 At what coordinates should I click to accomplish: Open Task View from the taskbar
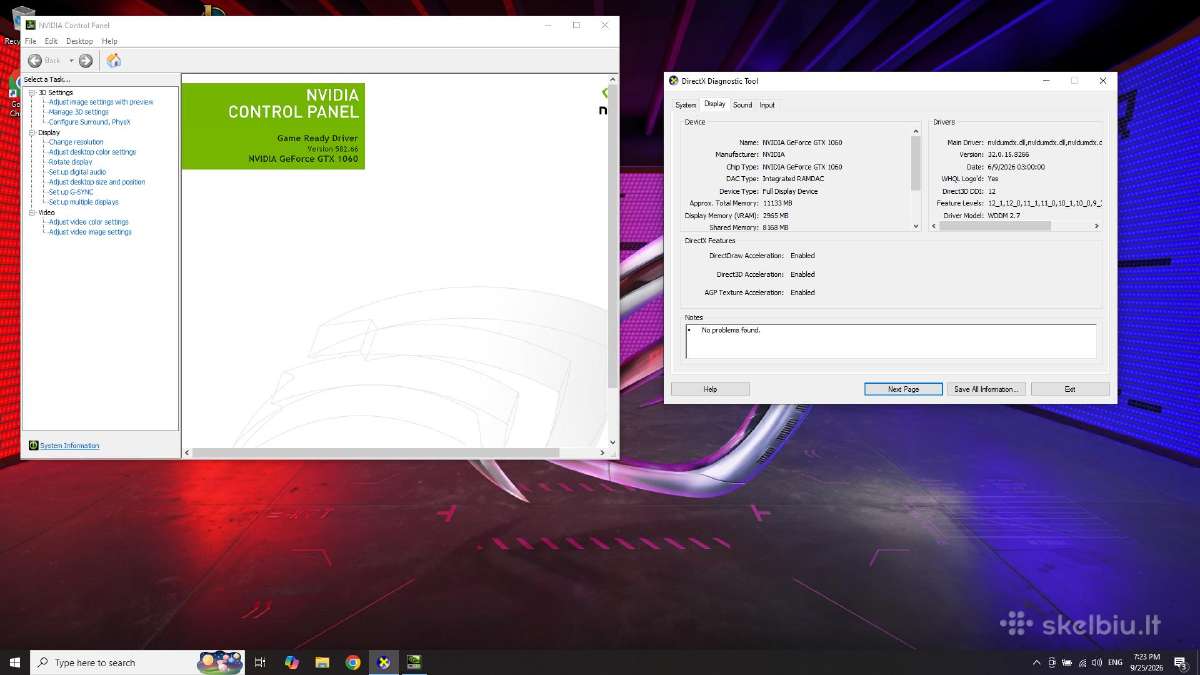click(260, 662)
